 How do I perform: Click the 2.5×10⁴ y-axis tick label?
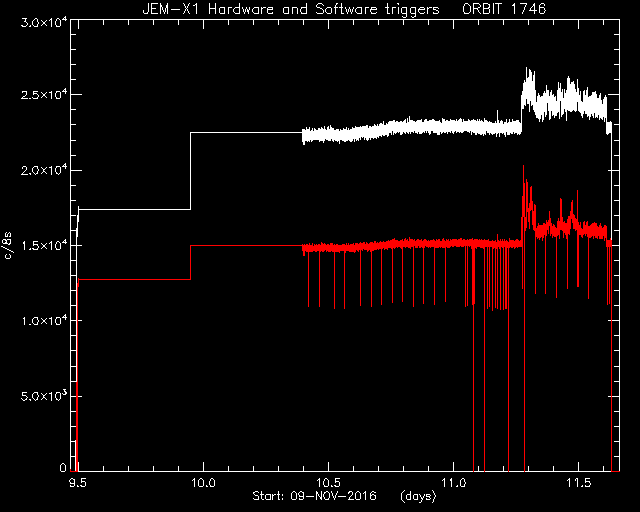click(44, 95)
